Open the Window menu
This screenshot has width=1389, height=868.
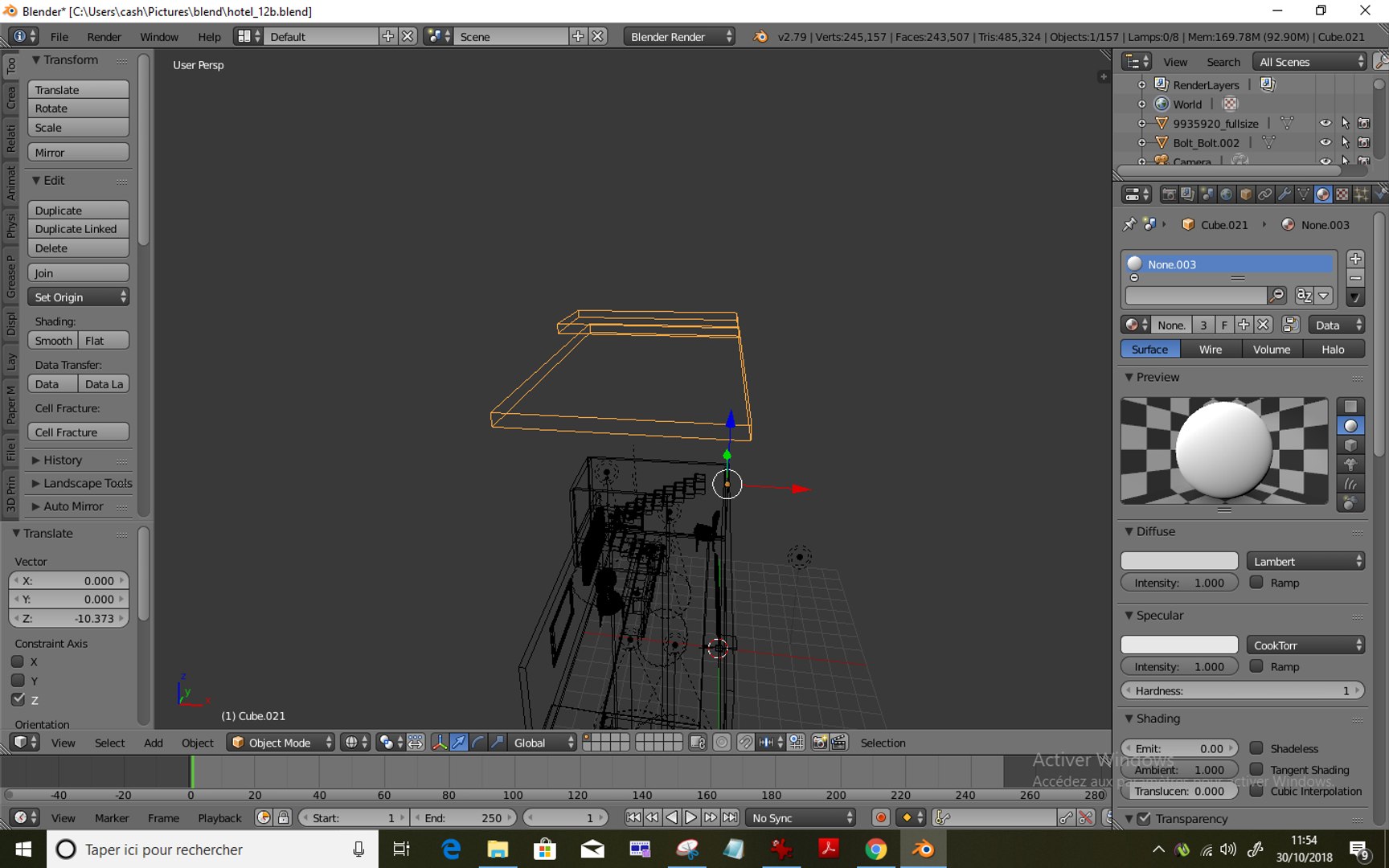[x=159, y=37]
